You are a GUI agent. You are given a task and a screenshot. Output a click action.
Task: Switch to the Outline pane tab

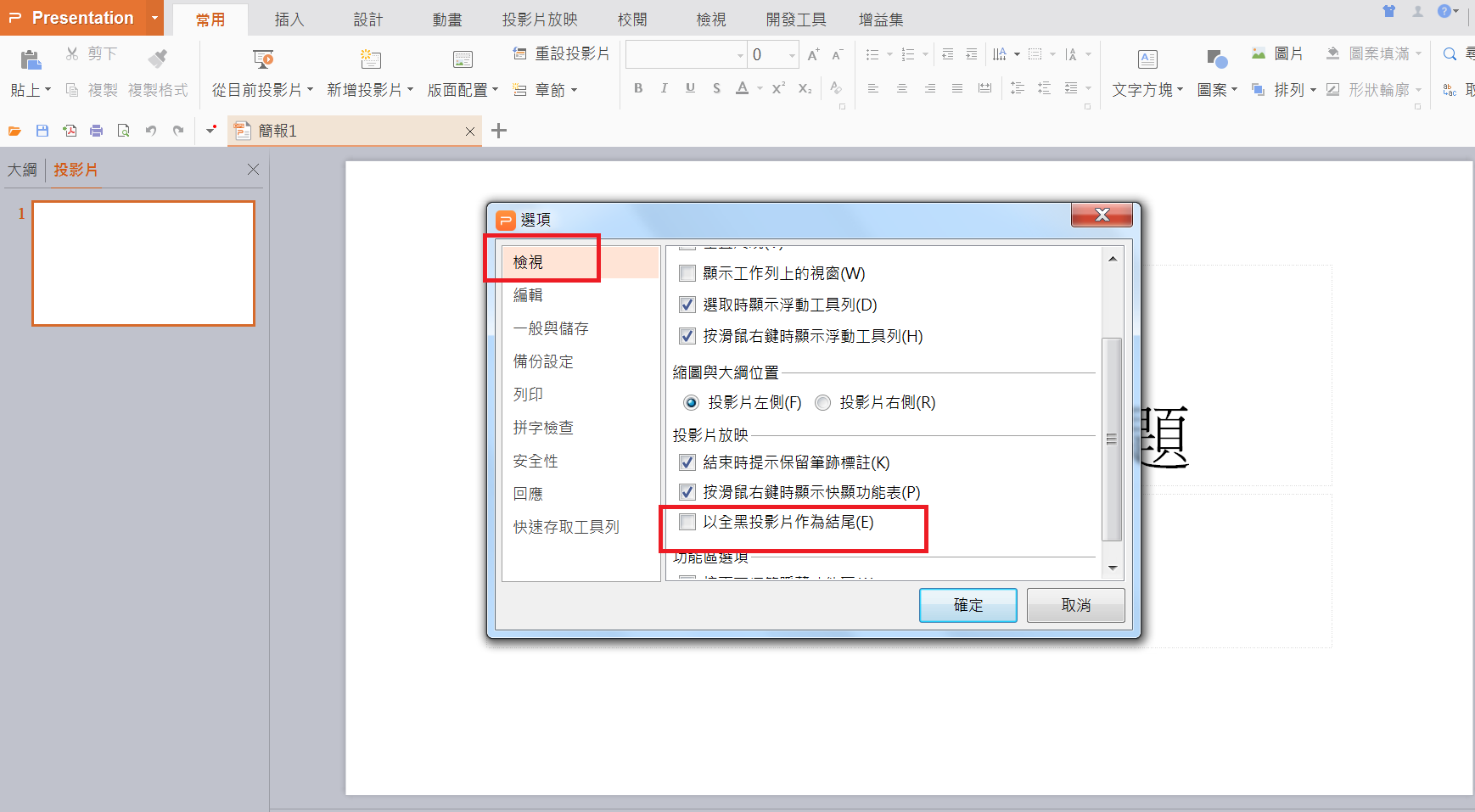pyautogui.click(x=22, y=170)
